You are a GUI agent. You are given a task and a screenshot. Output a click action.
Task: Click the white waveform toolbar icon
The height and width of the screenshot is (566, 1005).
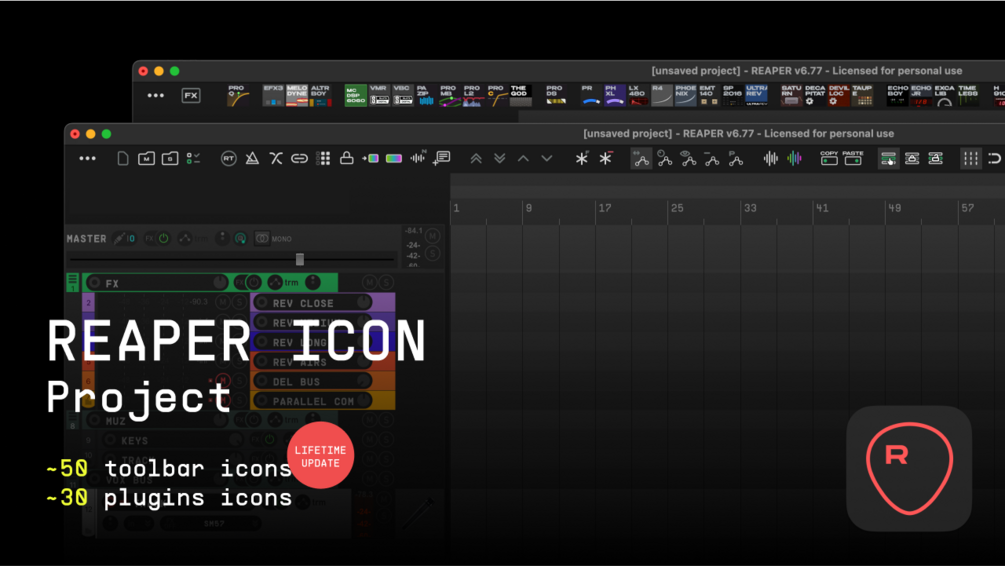770,158
